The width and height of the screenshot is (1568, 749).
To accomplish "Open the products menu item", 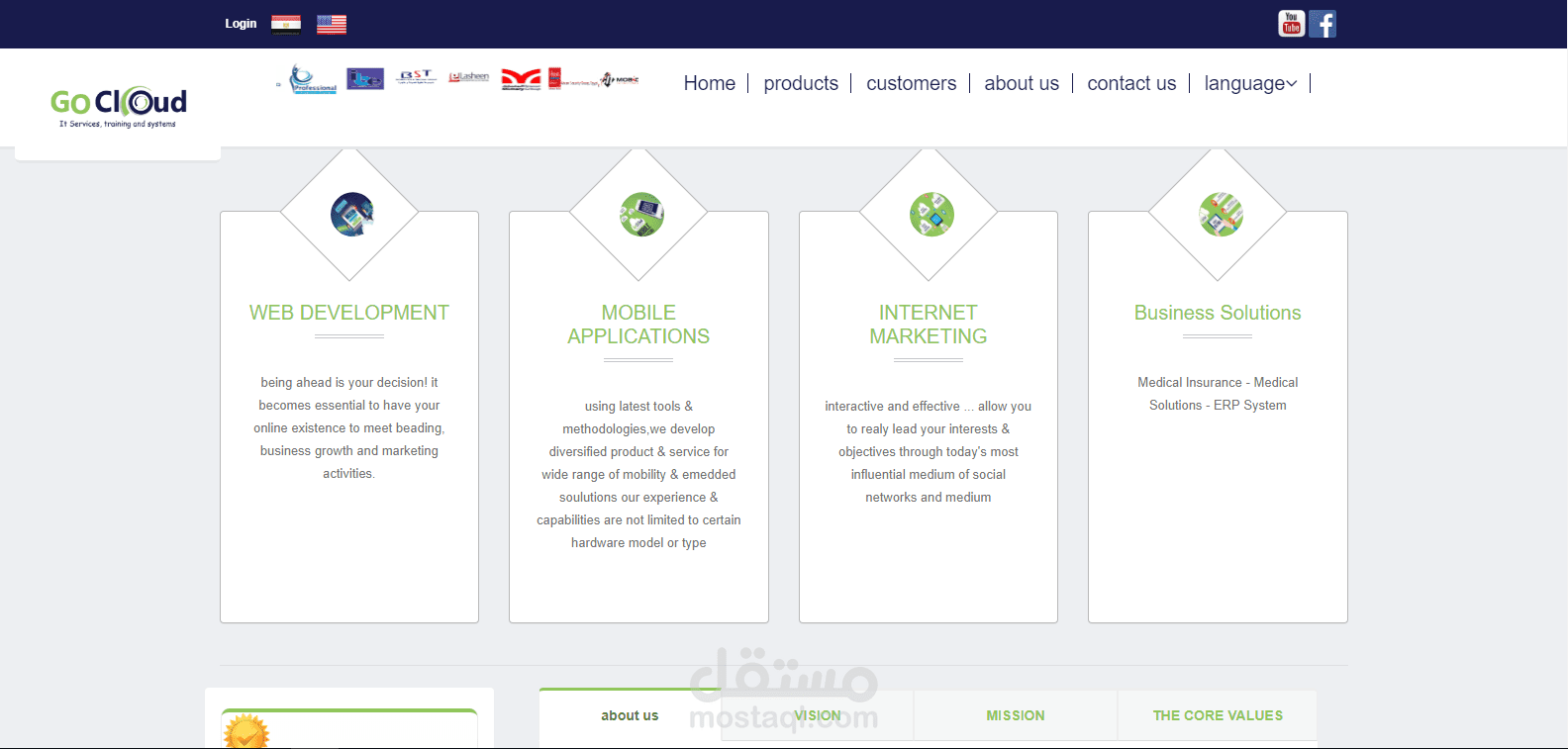I will click(x=801, y=83).
